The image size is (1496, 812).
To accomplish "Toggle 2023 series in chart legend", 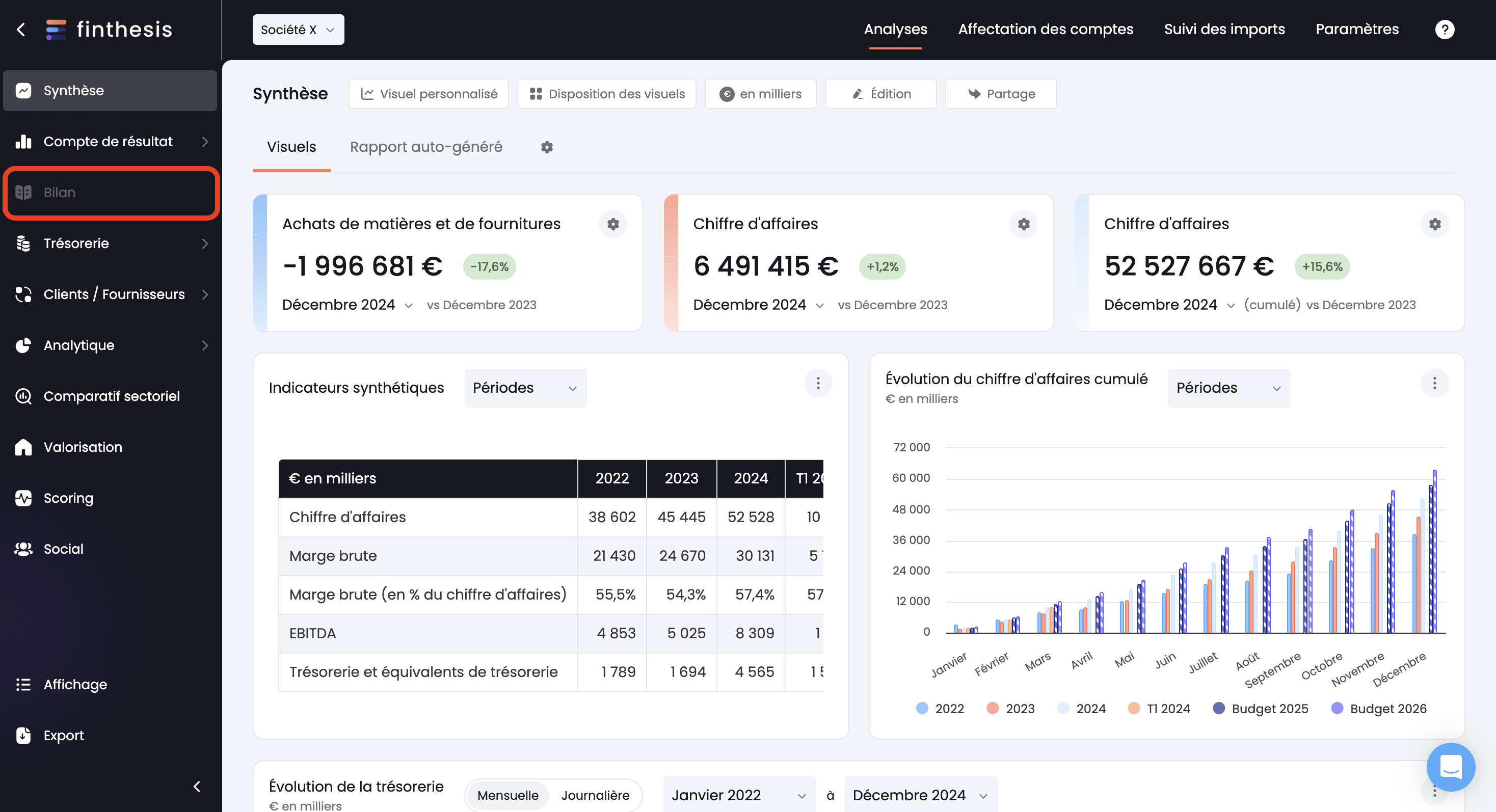I will tap(1010, 709).
